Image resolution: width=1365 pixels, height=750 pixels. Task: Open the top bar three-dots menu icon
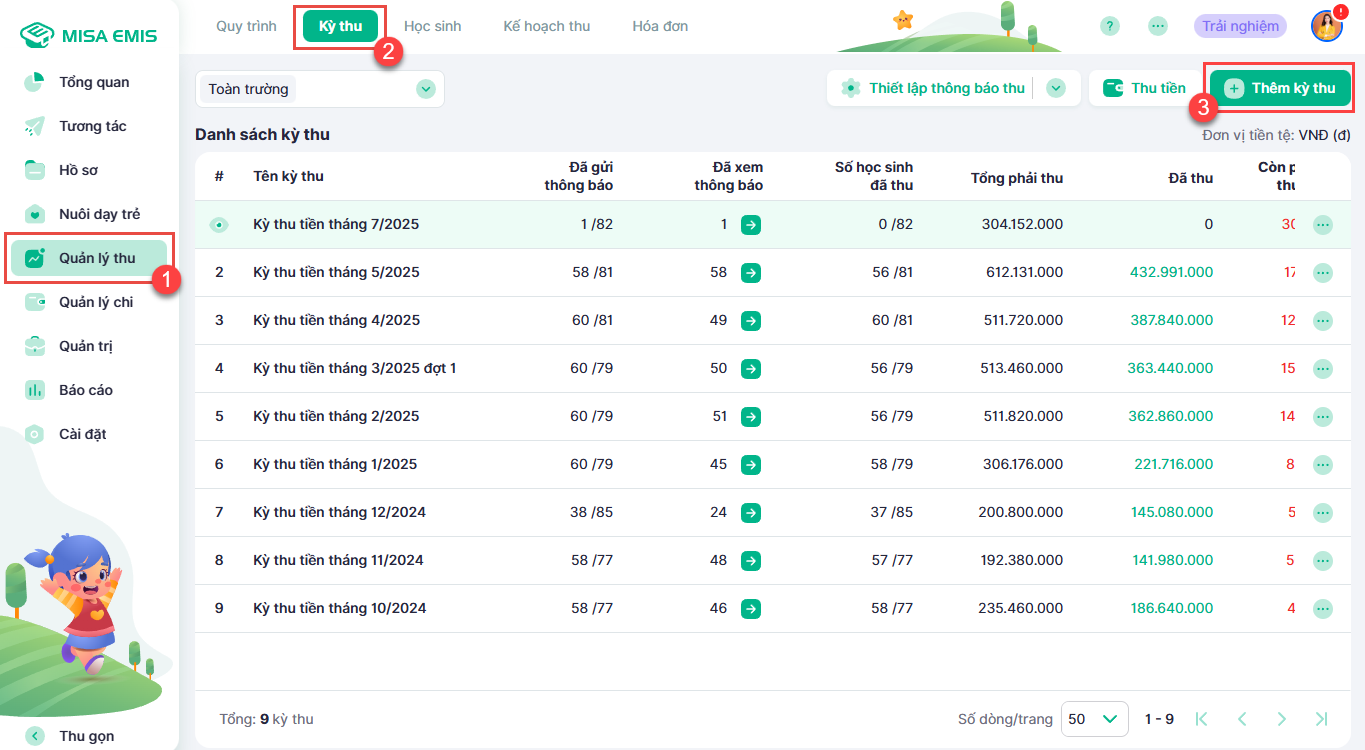pyautogui.click(x=1158, y=26)
